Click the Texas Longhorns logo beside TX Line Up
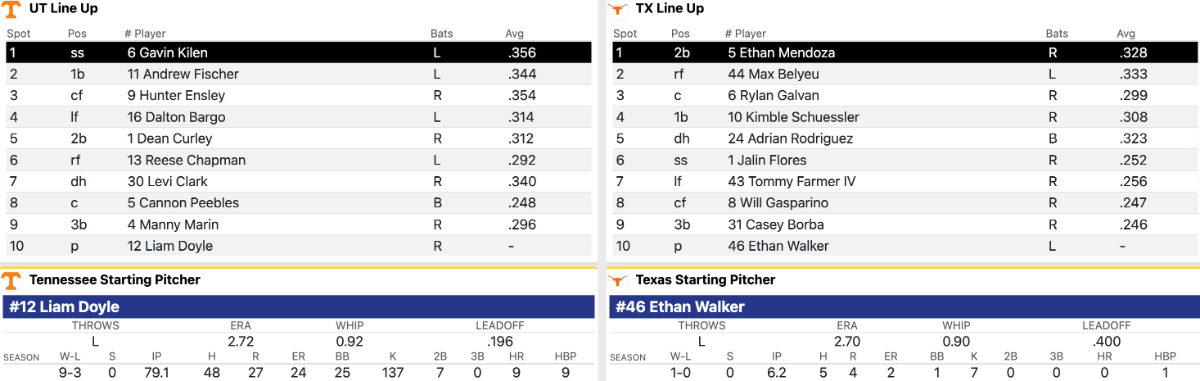The height and width of the screenshot is (381, 1200). tap(617, 9)
